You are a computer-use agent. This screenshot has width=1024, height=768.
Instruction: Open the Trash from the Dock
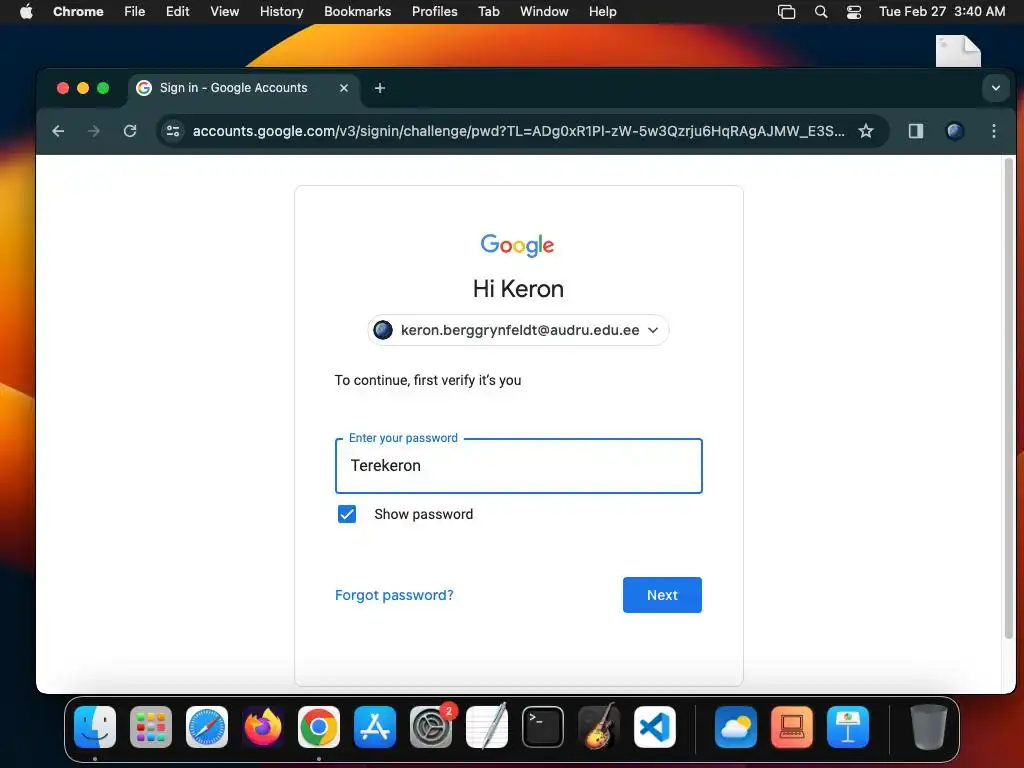[x=928, y=727]
